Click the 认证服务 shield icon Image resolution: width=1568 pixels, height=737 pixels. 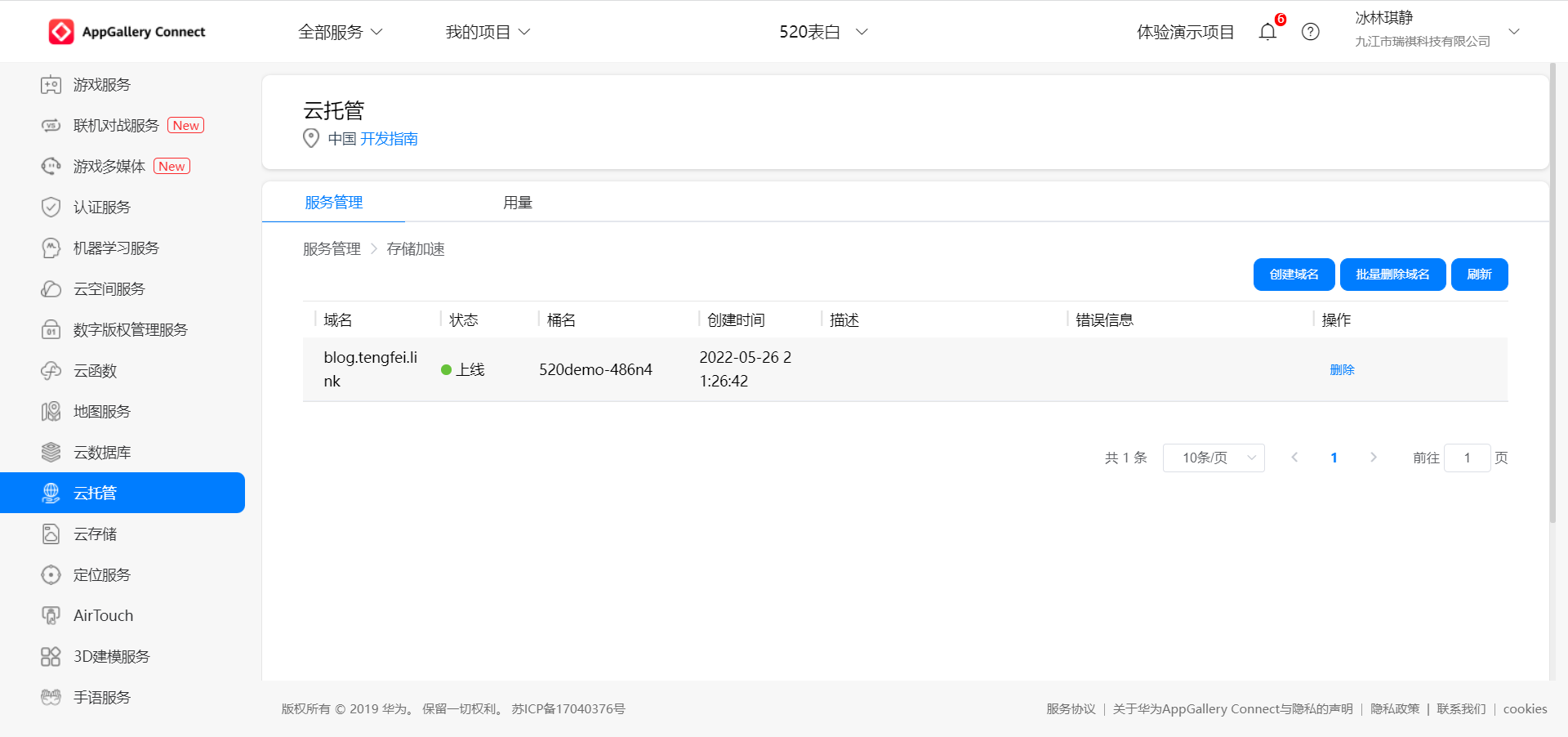click(51, 208)
